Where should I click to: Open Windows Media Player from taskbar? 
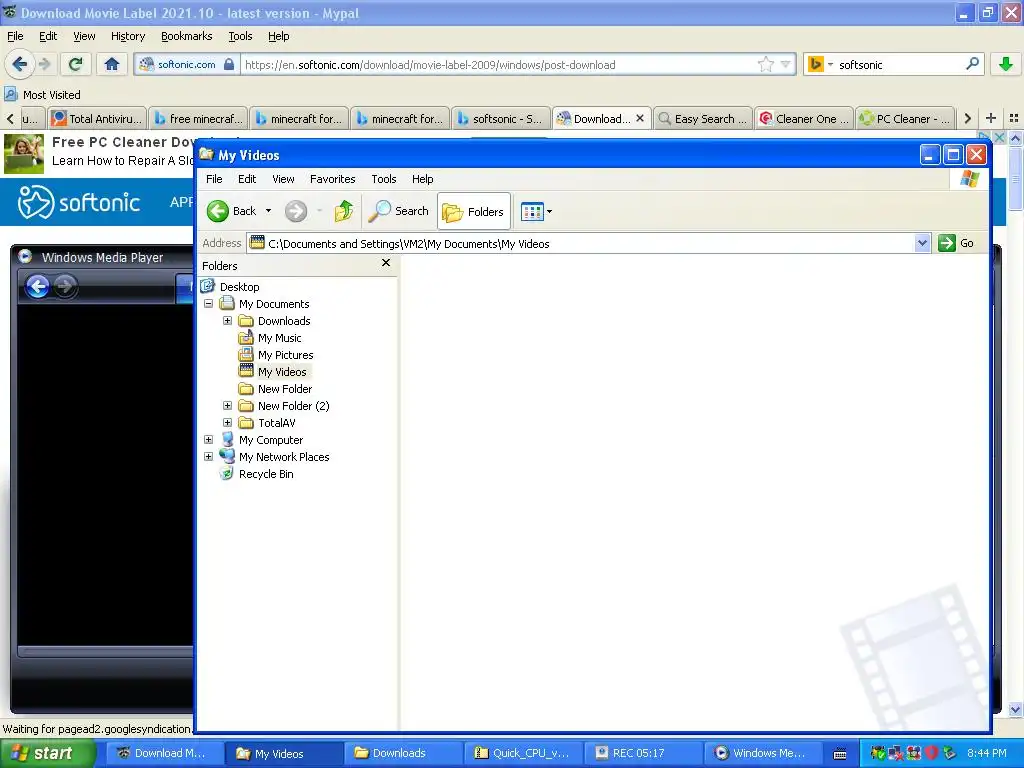[762, 753]
